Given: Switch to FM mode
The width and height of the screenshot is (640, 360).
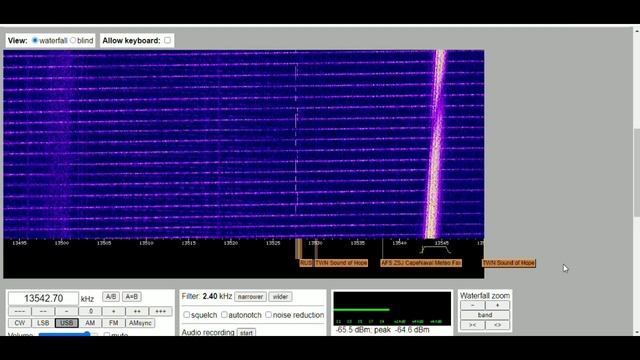Looking at the screenshot, I should (113, 323).
